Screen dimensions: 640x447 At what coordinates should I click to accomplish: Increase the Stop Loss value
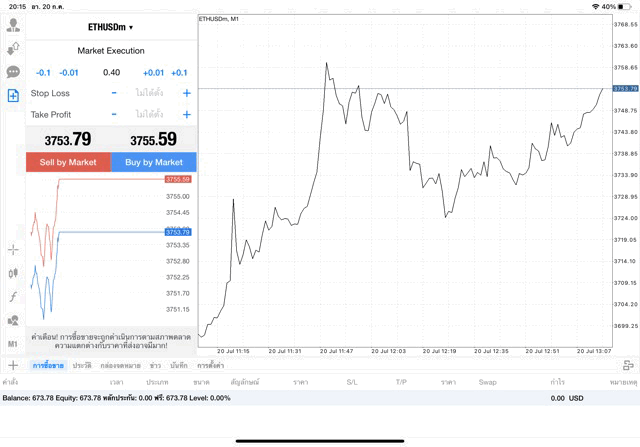point(186,93)
